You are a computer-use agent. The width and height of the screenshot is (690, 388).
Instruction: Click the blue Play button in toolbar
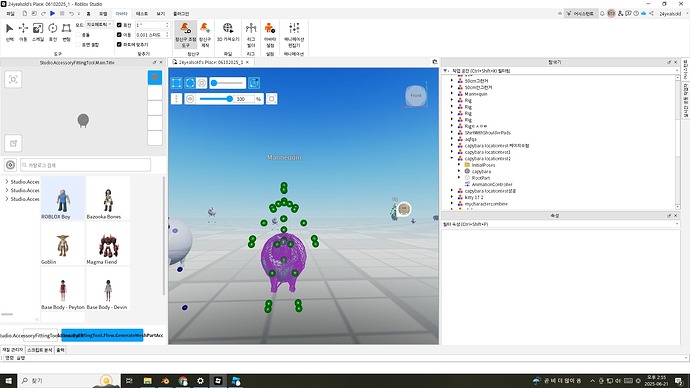[x=52, y=14]
